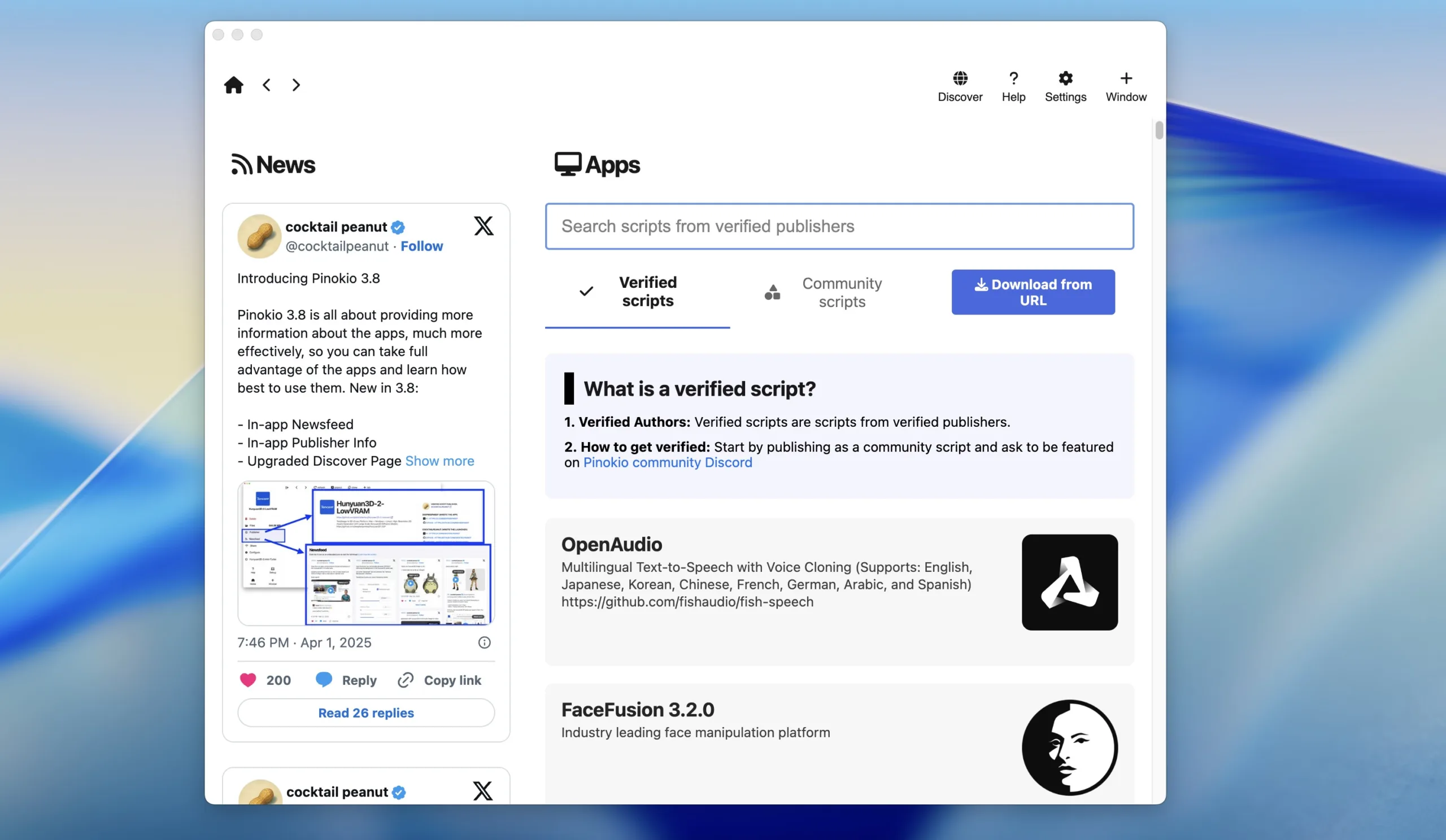Viewport: 1446px width, 840px height.
Task: Click Read 26 replies button
Action: [366, 713]
